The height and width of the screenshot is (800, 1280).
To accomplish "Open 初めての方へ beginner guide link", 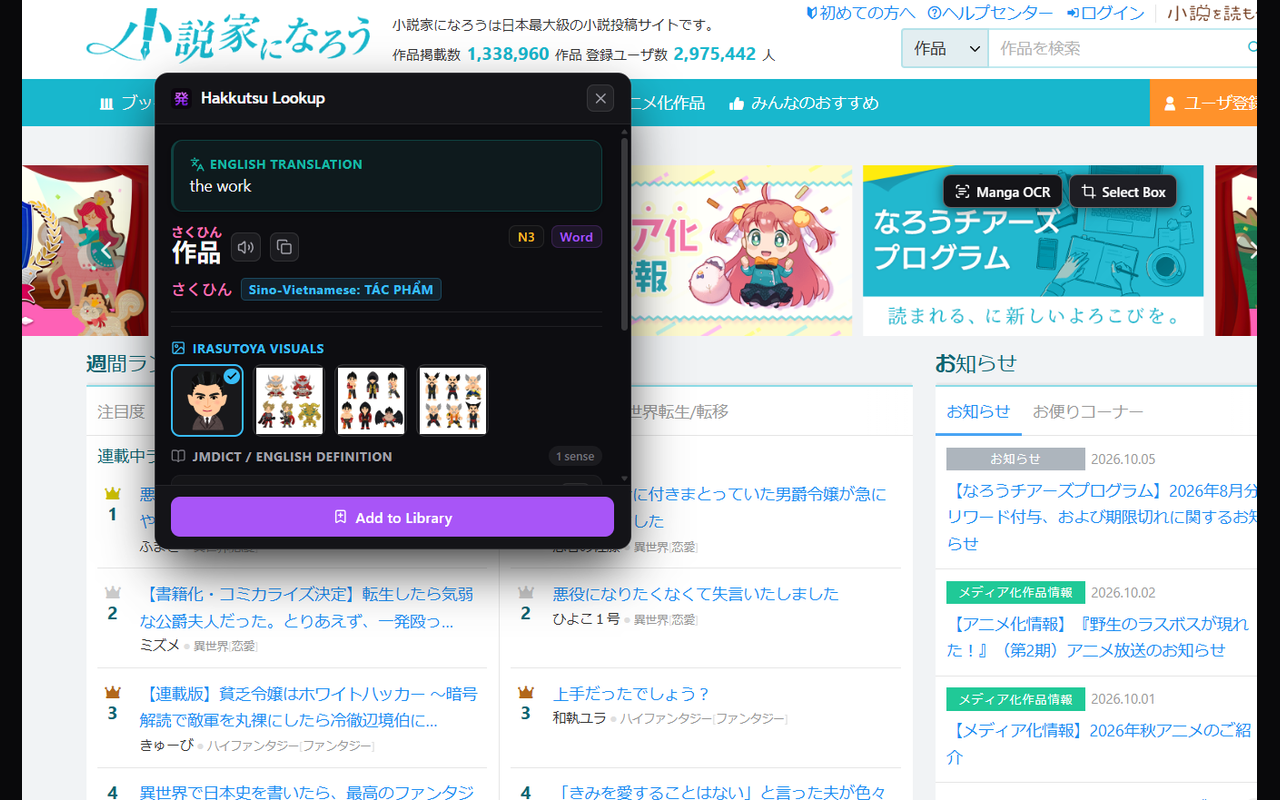I will point(861,13).
